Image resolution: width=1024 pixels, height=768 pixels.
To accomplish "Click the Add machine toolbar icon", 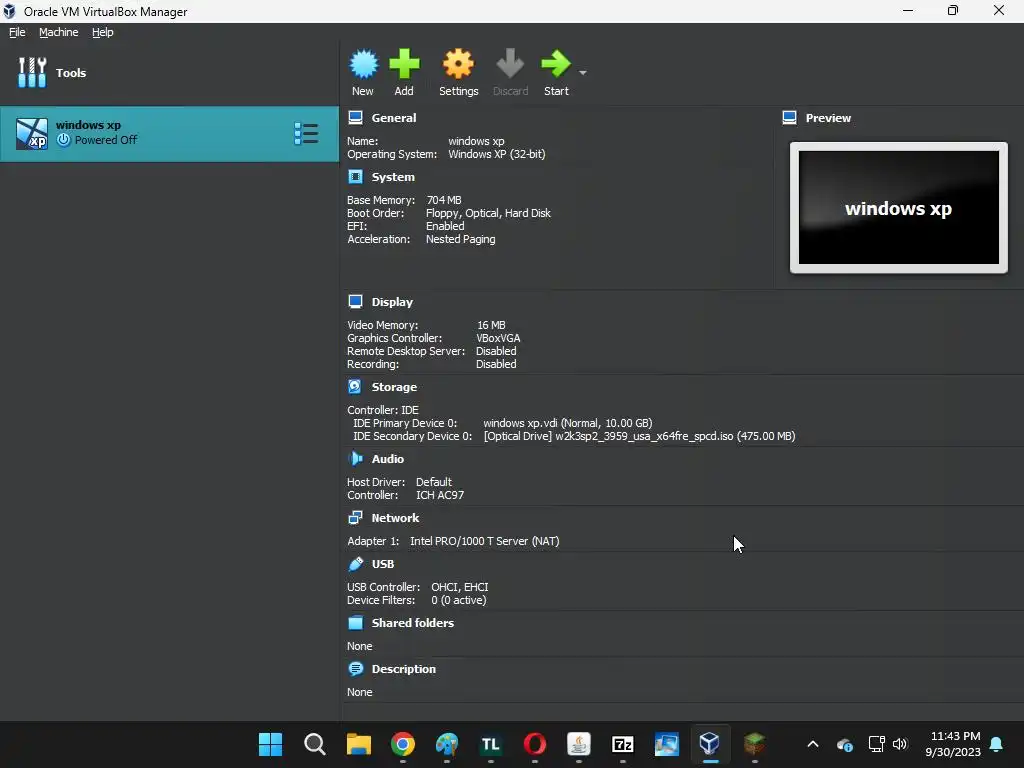I will point(404,64).
